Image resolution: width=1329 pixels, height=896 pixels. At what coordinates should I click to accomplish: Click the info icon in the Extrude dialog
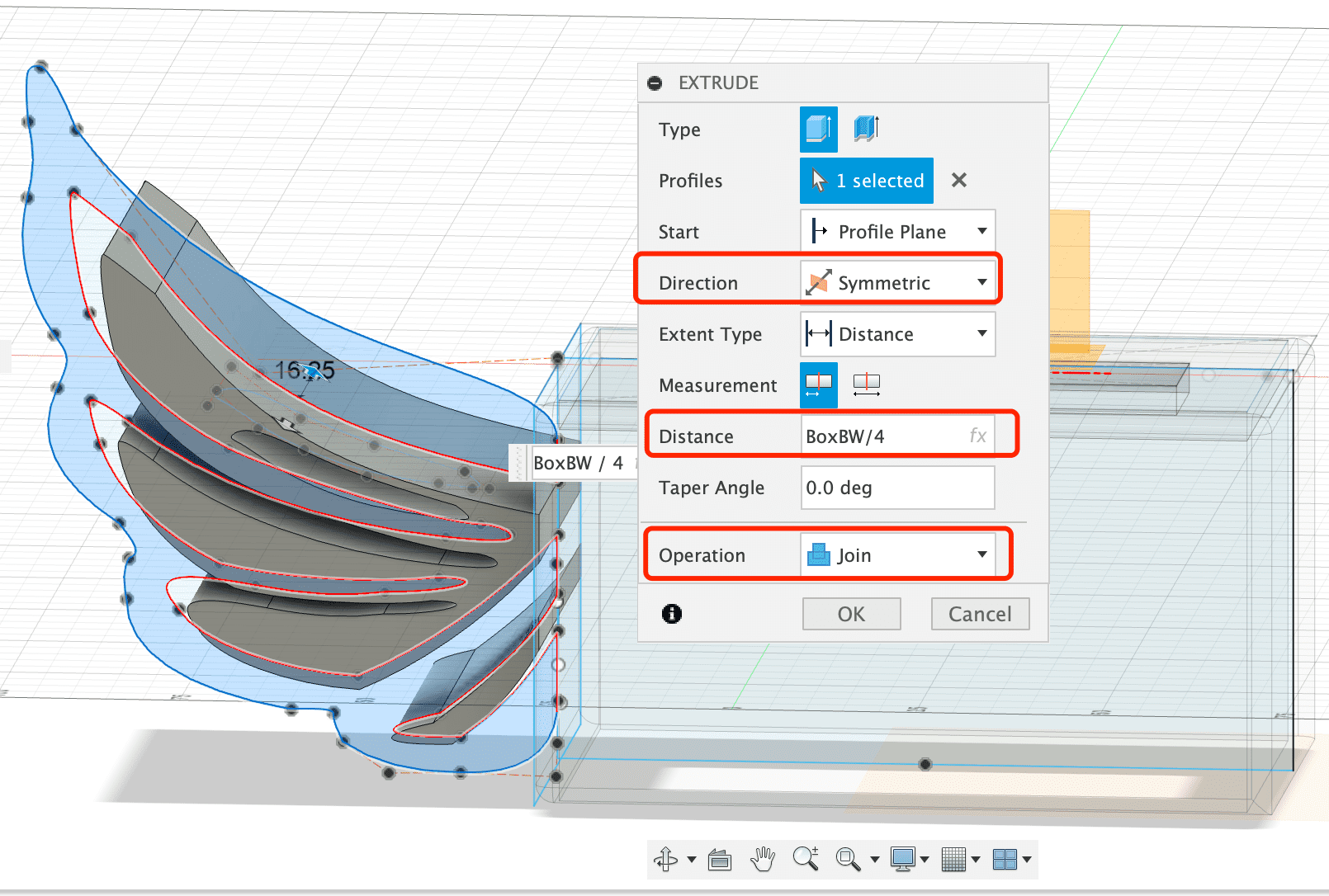pyautogui.click(x=672, y=613)
